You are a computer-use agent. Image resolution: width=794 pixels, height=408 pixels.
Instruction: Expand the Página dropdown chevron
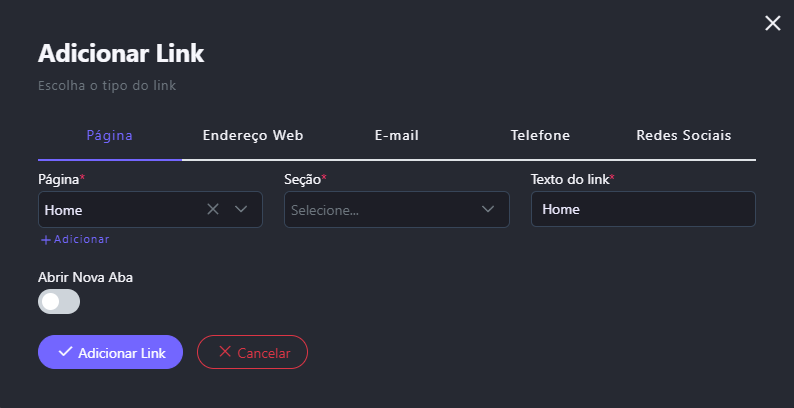click(x=241, y=209)
